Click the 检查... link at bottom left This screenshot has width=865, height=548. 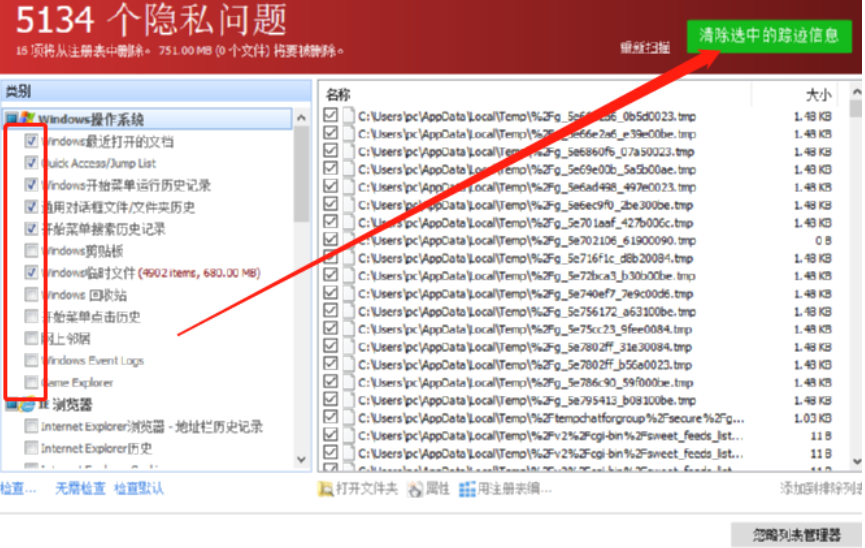(18, 488)
